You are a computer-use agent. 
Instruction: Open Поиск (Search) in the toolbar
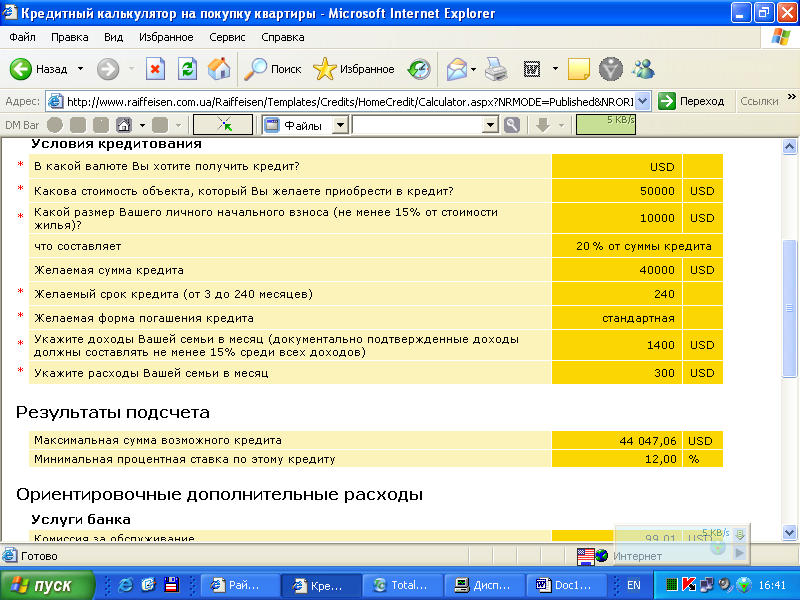pos(273,69)
